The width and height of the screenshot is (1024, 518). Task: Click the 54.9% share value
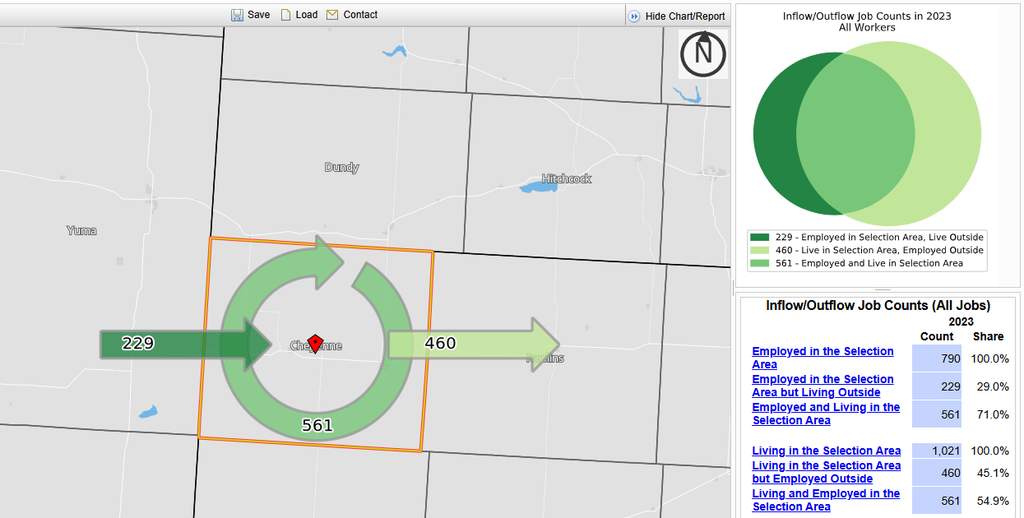[x=993, y=501]
